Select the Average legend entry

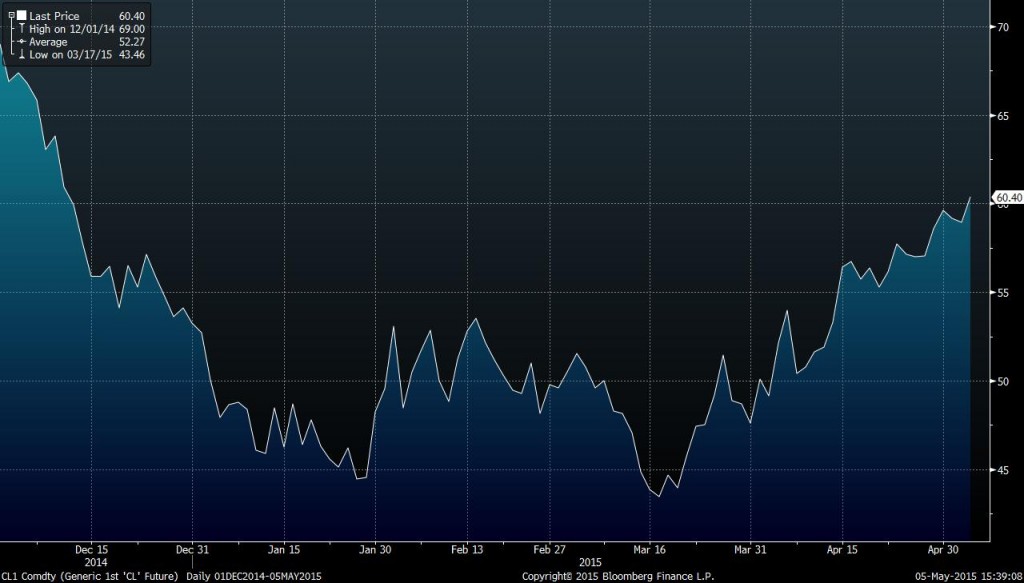click(48, 42)
